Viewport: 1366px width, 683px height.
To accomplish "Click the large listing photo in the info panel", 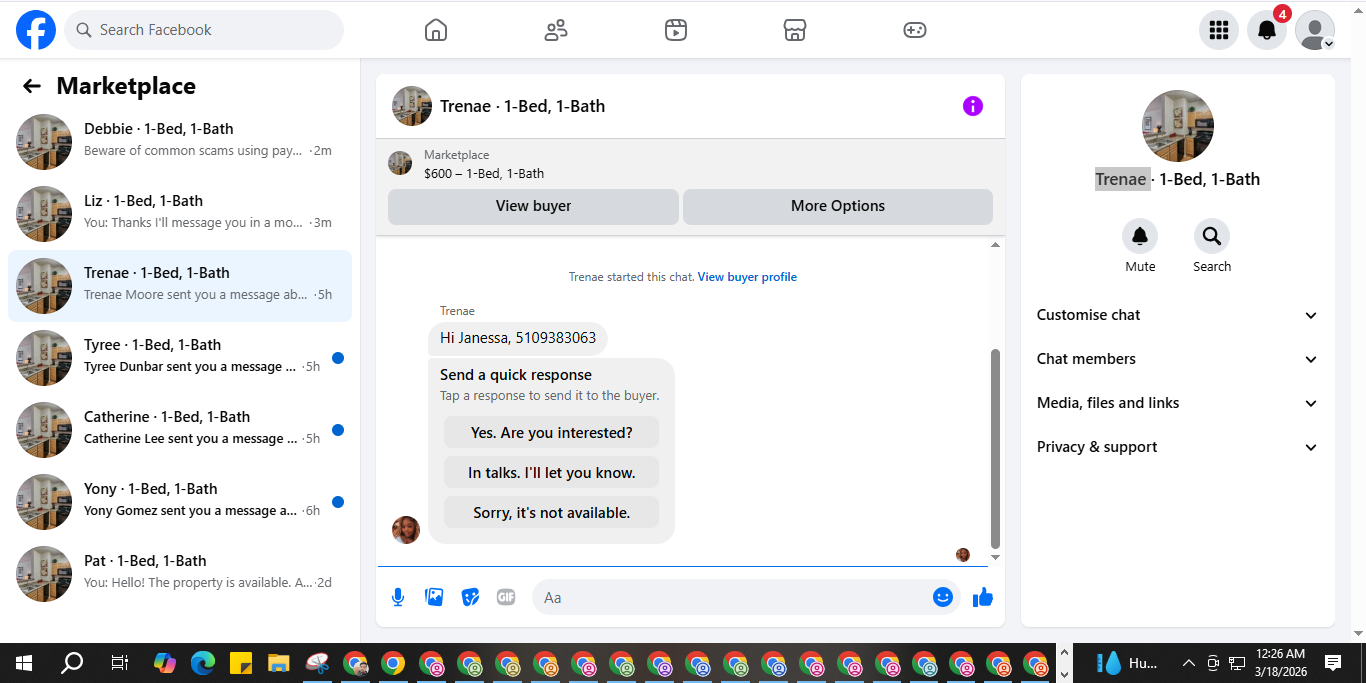I will click(x=1178, y=126).
